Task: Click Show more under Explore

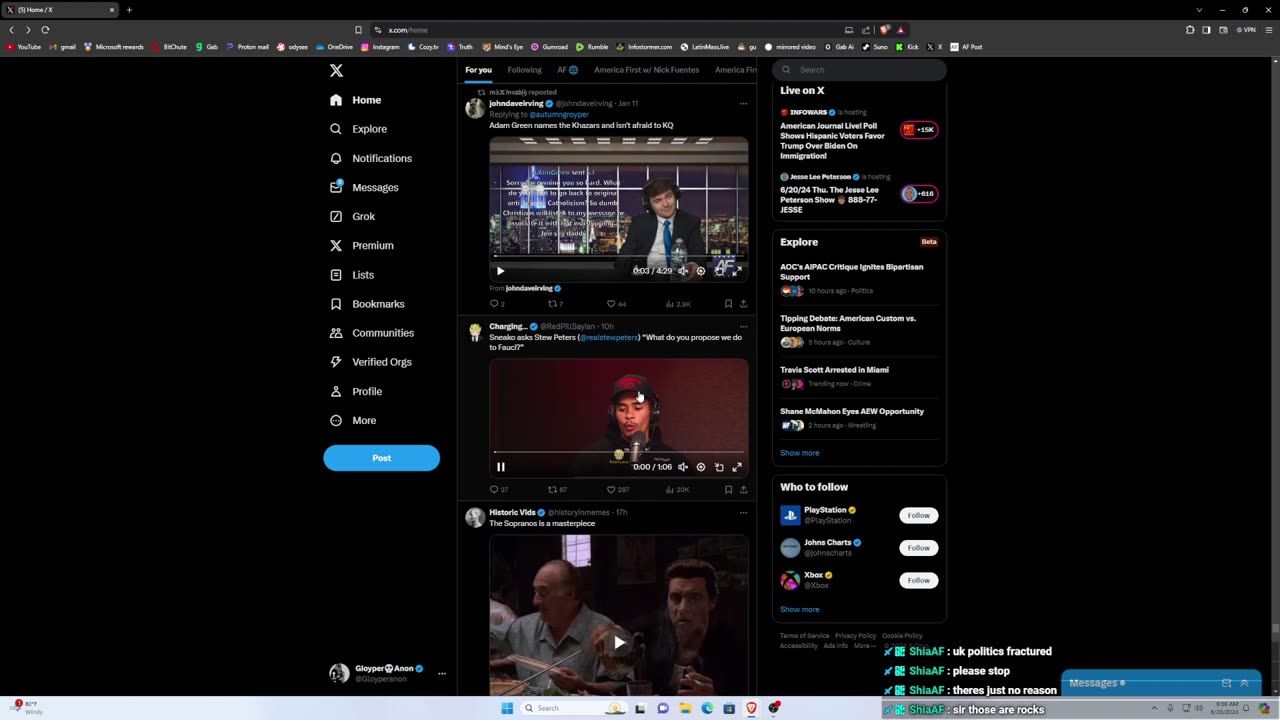Action: pos(799,453)
